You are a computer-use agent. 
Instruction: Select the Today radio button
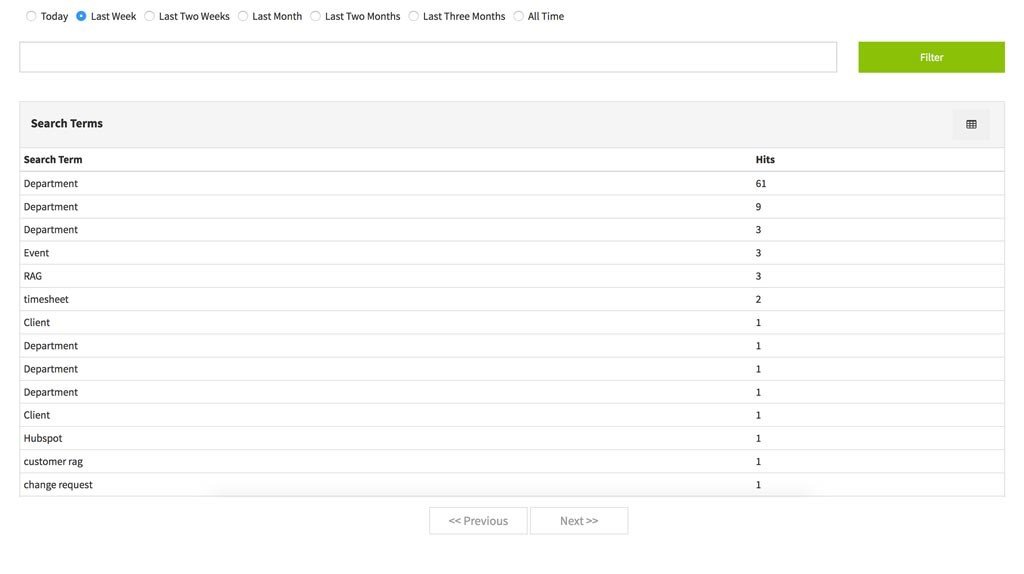click(31, 16)
